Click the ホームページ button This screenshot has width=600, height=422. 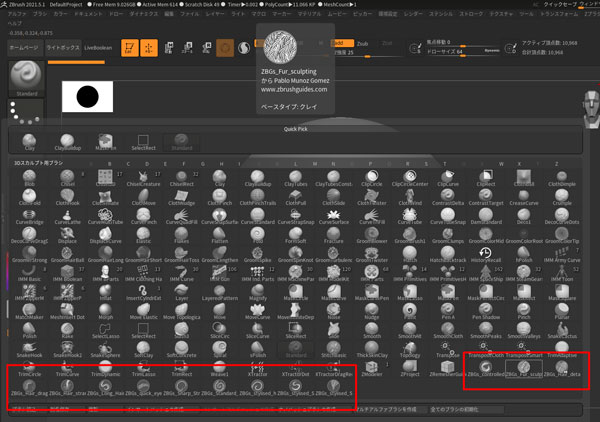tap(24, 48)
